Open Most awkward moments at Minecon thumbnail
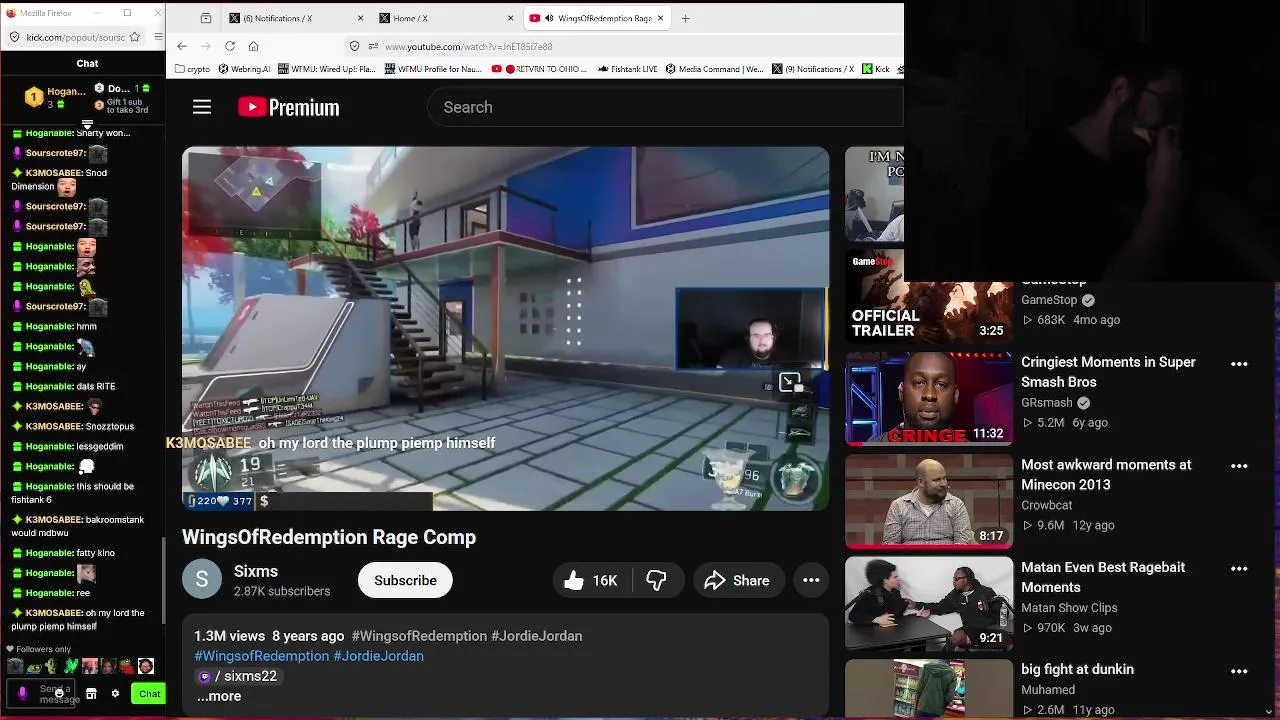This screenshot has width=1280, height=720. 929,501
